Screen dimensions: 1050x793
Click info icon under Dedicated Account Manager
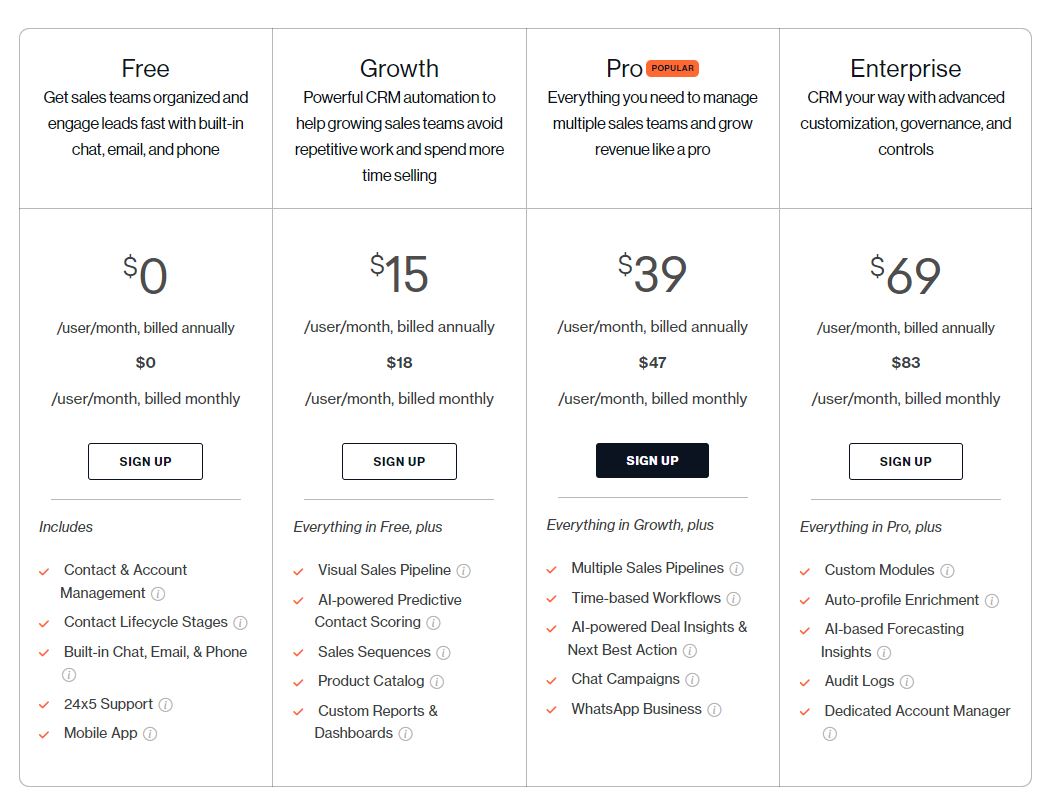(x=830, y=734)
